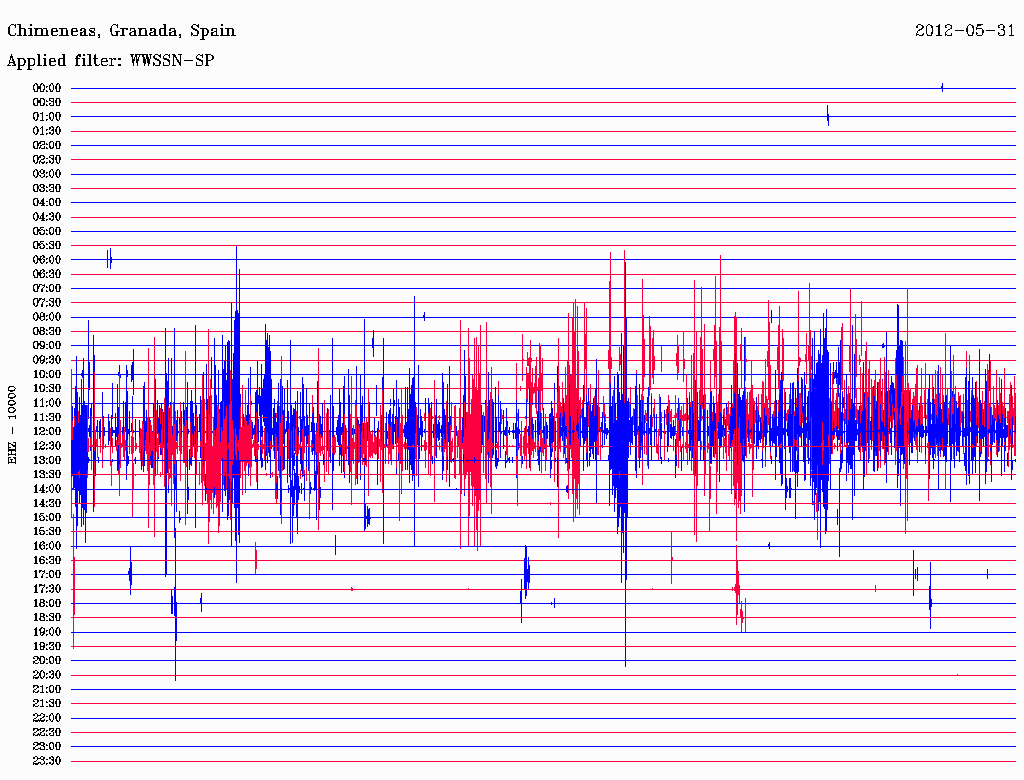This screenshot has height=780, width=1024.
Task: Select the 23:00 time label
Action: (46, 747)
